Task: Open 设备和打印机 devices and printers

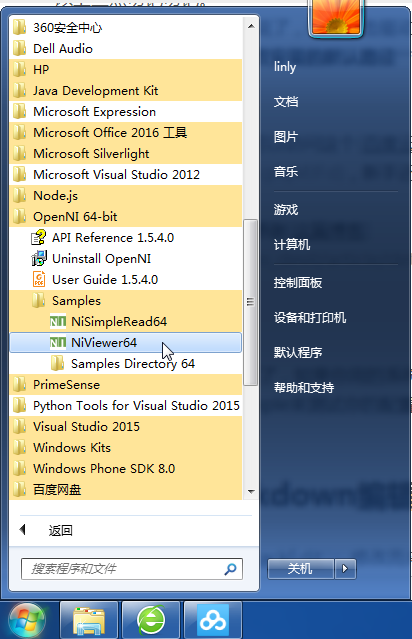Action: [310, 318]
